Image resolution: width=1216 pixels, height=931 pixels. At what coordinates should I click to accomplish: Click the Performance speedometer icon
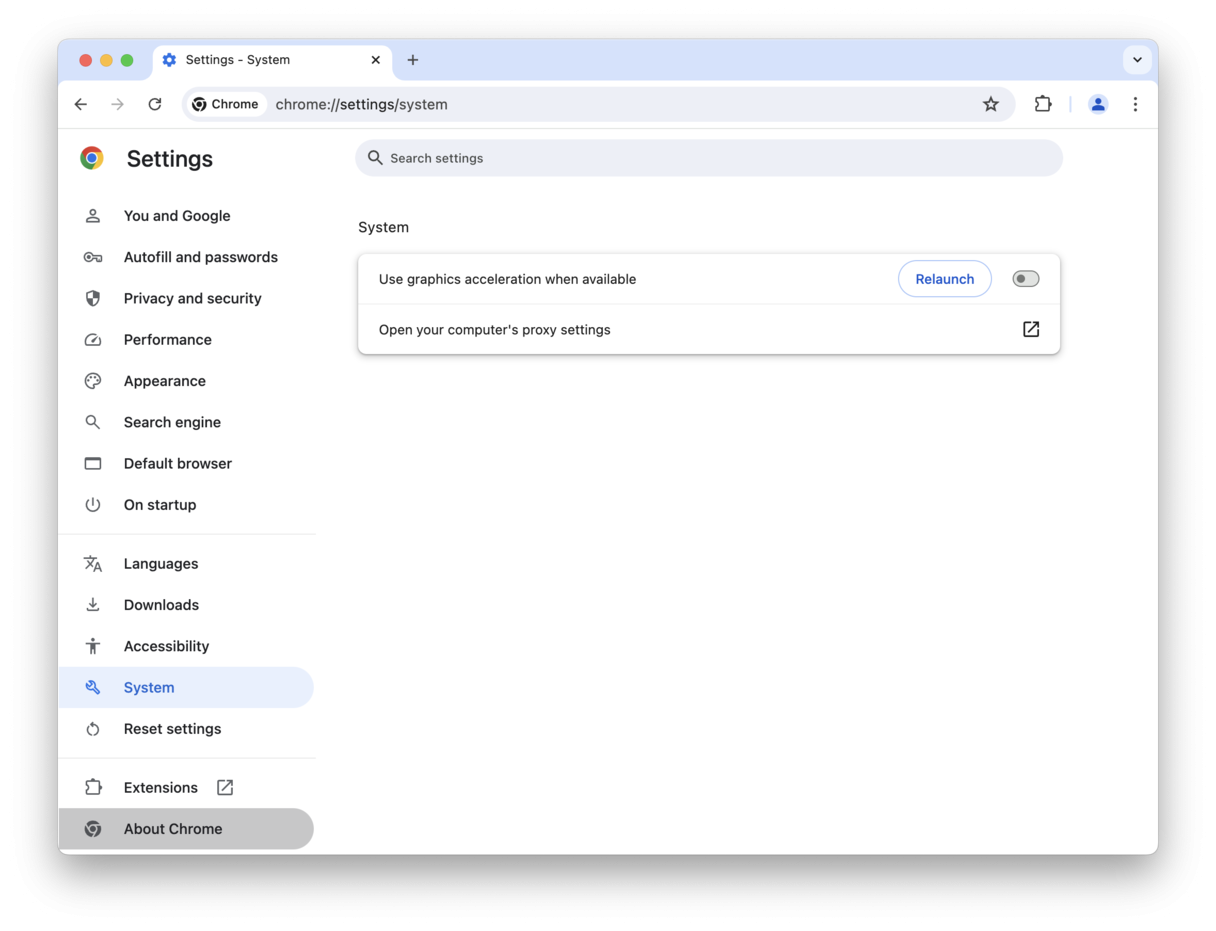92,339
